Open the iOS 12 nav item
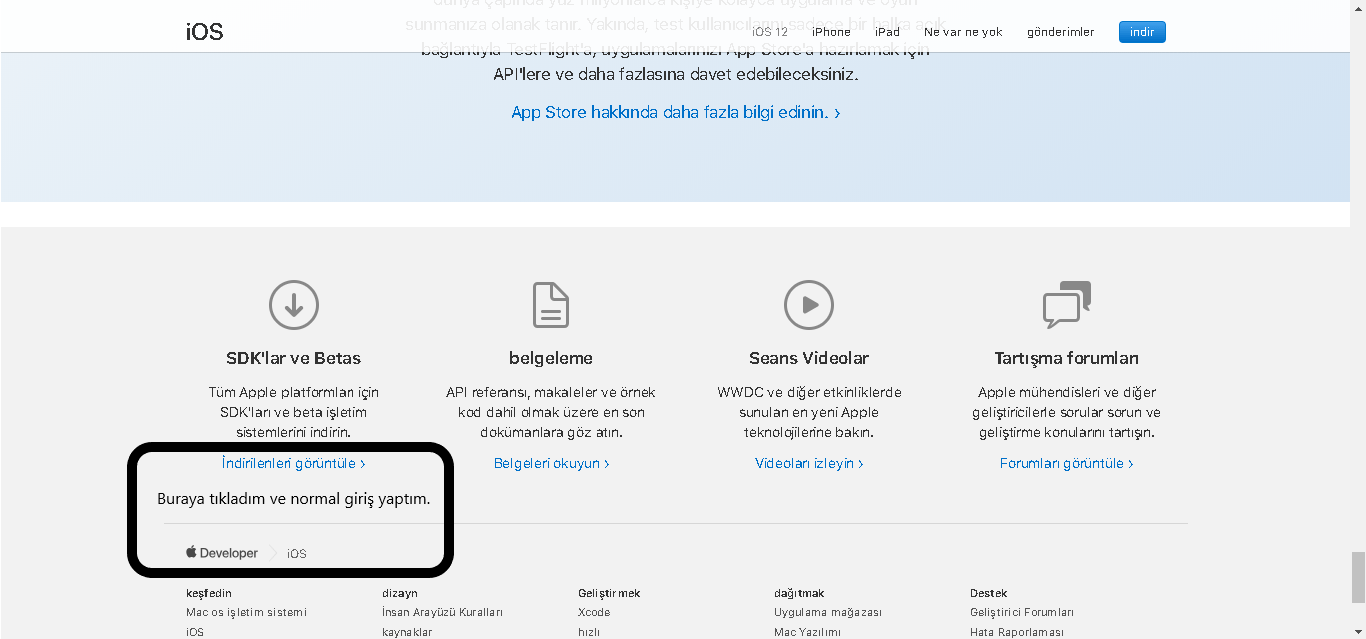The height and width of the screenshot is (639, 1366). (x=770, y=32)
